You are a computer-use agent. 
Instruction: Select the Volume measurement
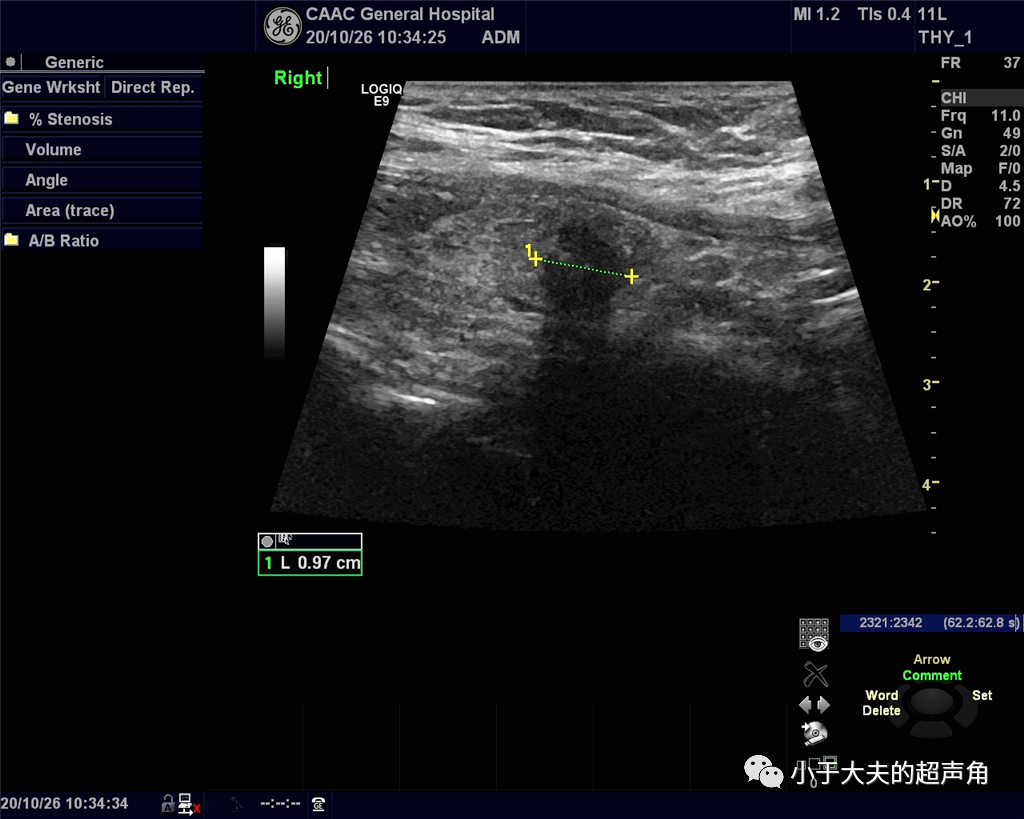click(x=53, y=150)
